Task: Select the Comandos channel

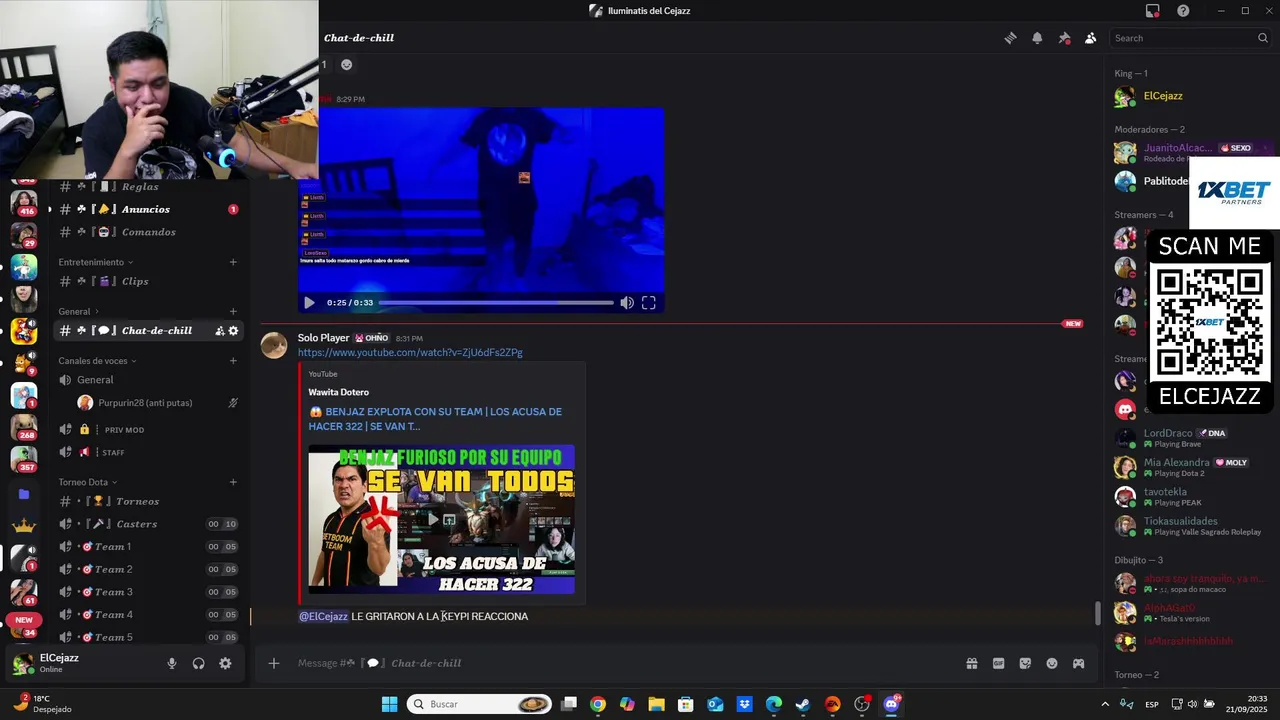Action: coord(148,232)
